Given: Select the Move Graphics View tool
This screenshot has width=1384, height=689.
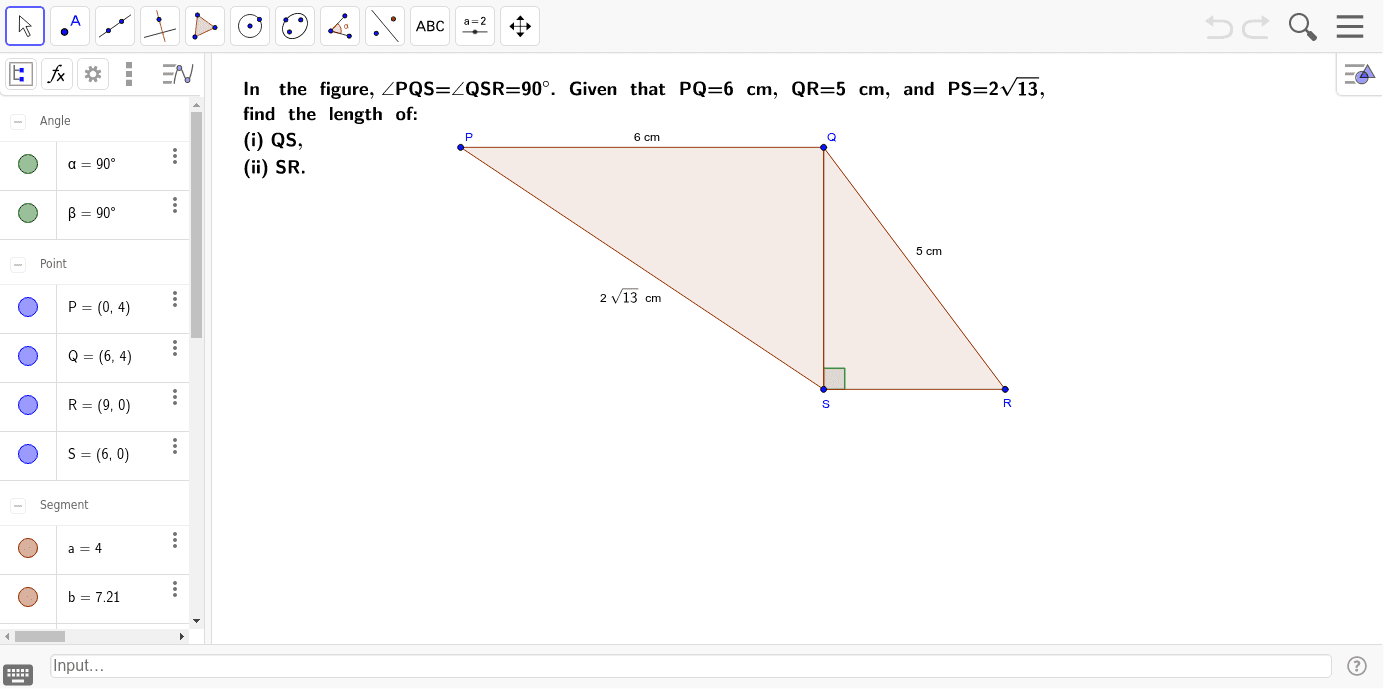Looking at the screenshot, I should [520, 26].
